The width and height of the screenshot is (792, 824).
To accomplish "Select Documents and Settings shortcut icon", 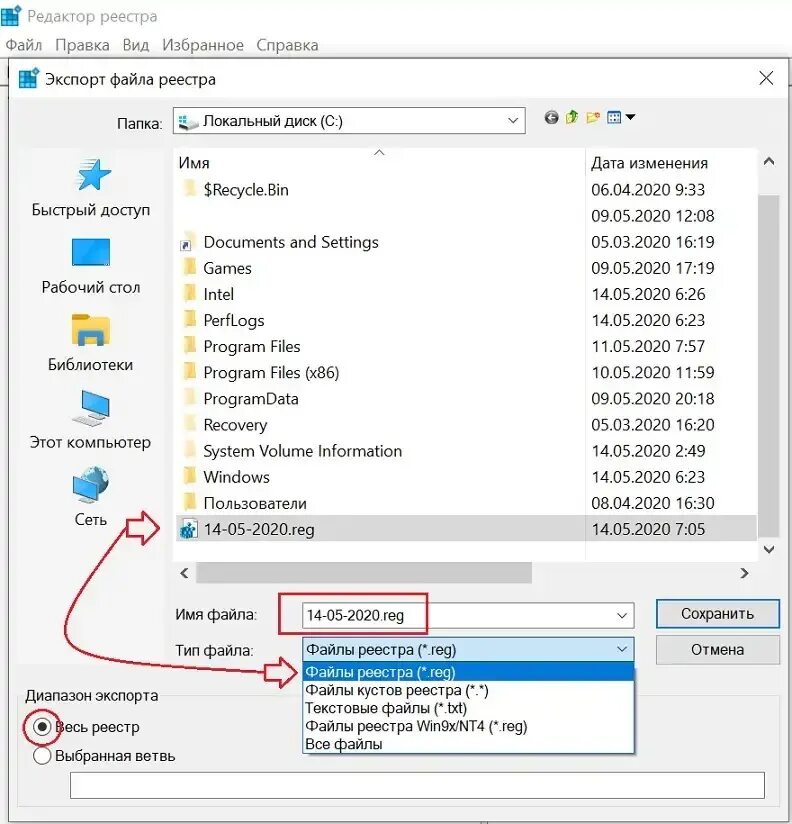I will pos(189,242).
